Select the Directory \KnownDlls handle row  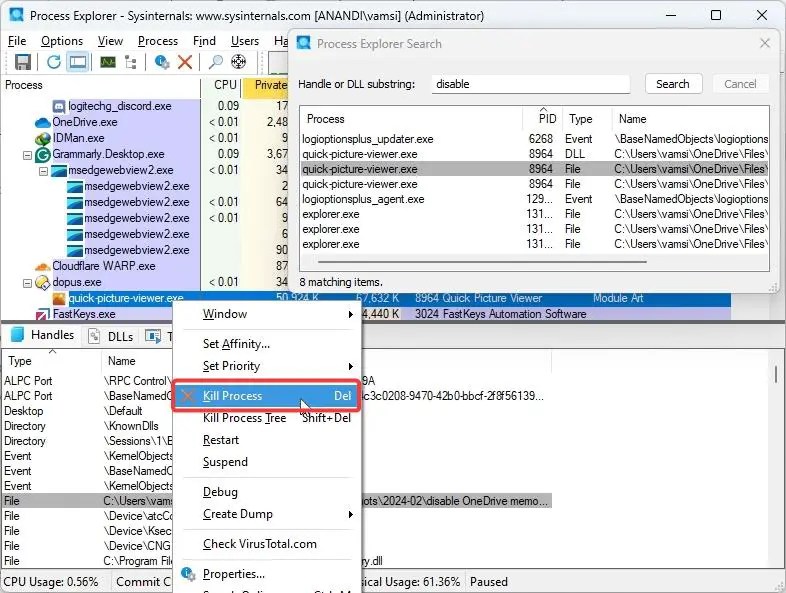click(87, 426)
